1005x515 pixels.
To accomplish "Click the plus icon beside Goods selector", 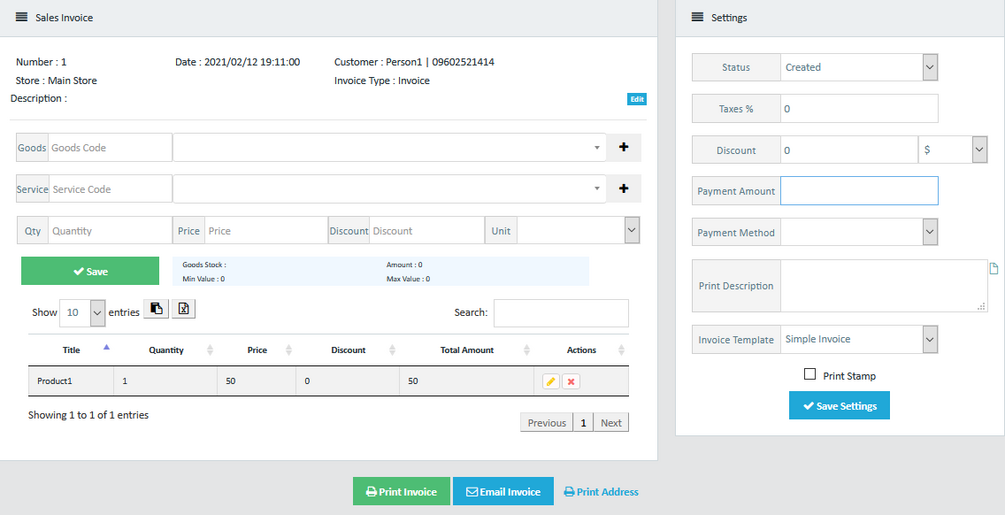I will [x=624, y=147].
